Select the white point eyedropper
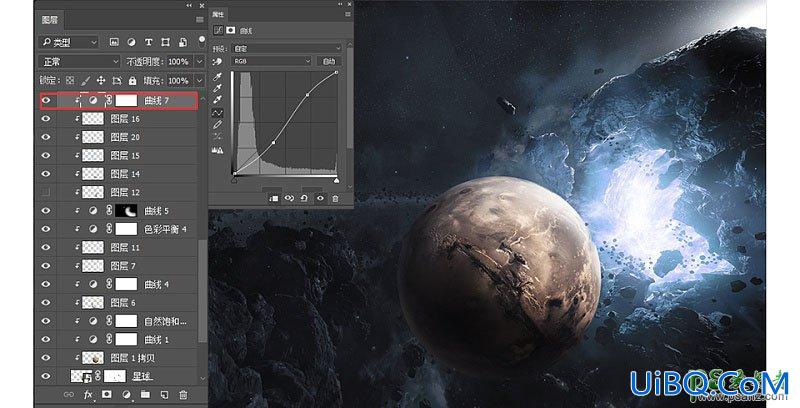800x408 pixels. pyautogui.click(x=218, y=100)
